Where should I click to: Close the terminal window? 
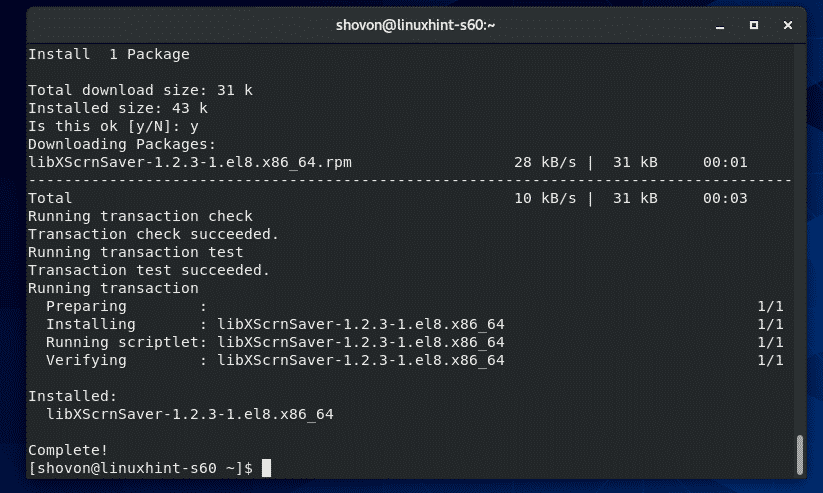[x=786, y=24]
